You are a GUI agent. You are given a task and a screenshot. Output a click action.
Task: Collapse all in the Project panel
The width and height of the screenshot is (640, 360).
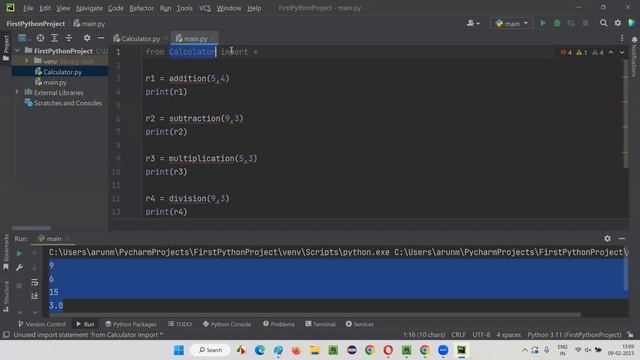[69, 38]
